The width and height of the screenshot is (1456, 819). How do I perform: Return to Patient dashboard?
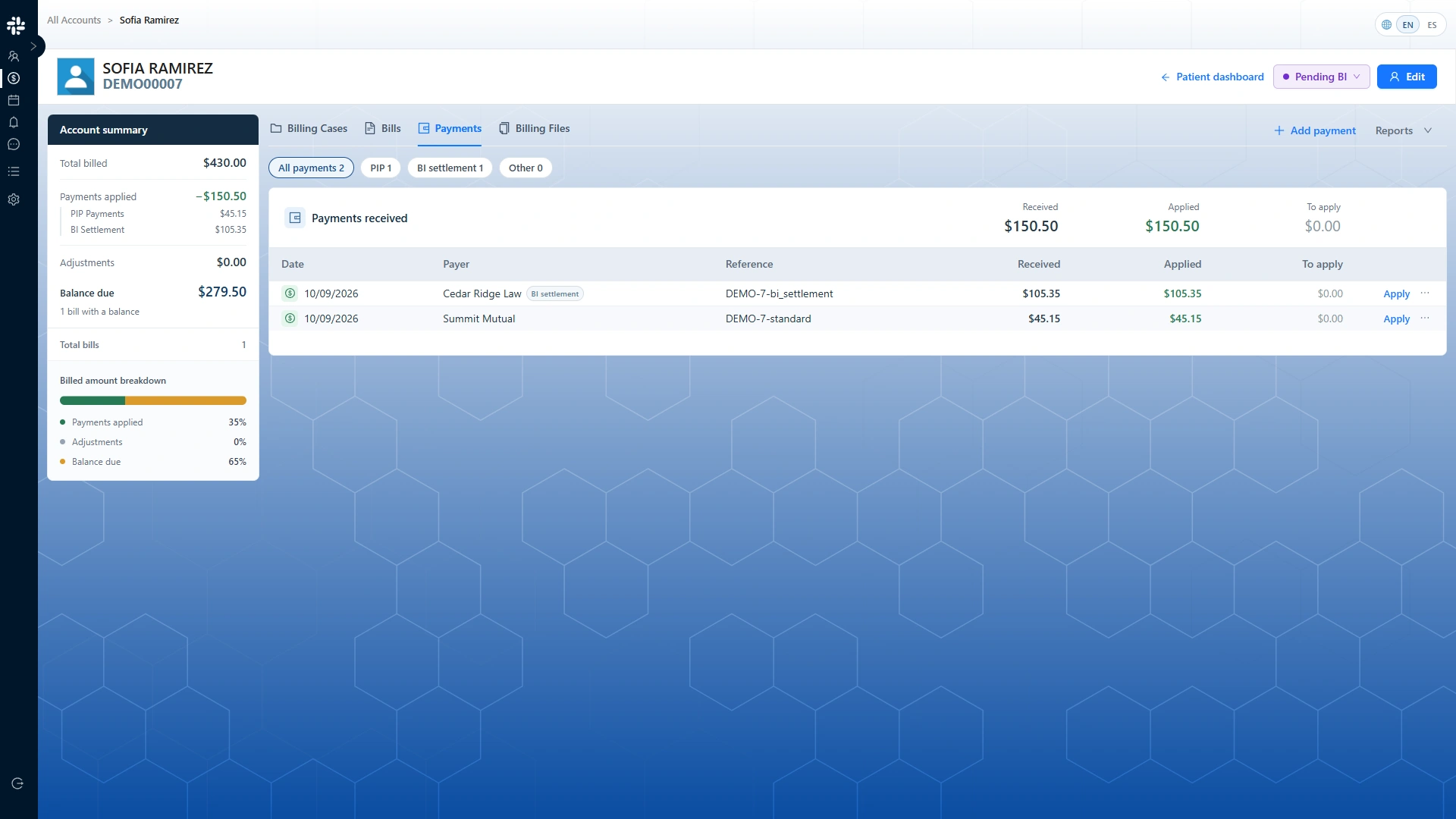pyautogui.click(x=1212, y=77)
